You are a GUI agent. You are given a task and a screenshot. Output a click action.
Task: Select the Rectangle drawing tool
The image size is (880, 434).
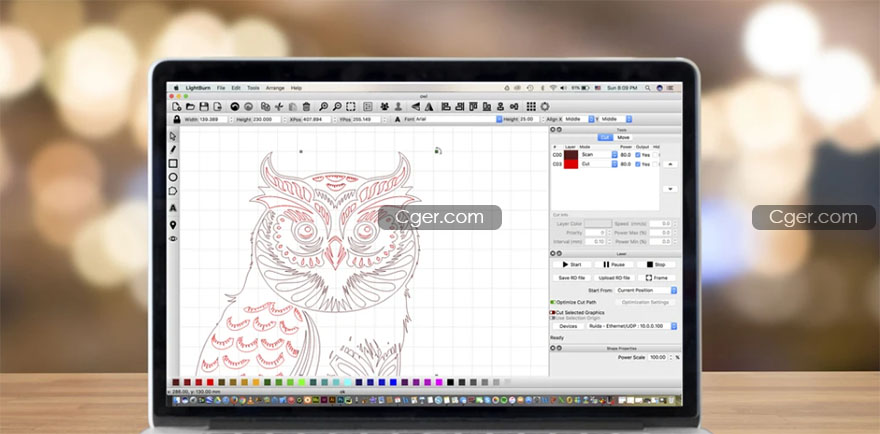[x=173, y=163]
